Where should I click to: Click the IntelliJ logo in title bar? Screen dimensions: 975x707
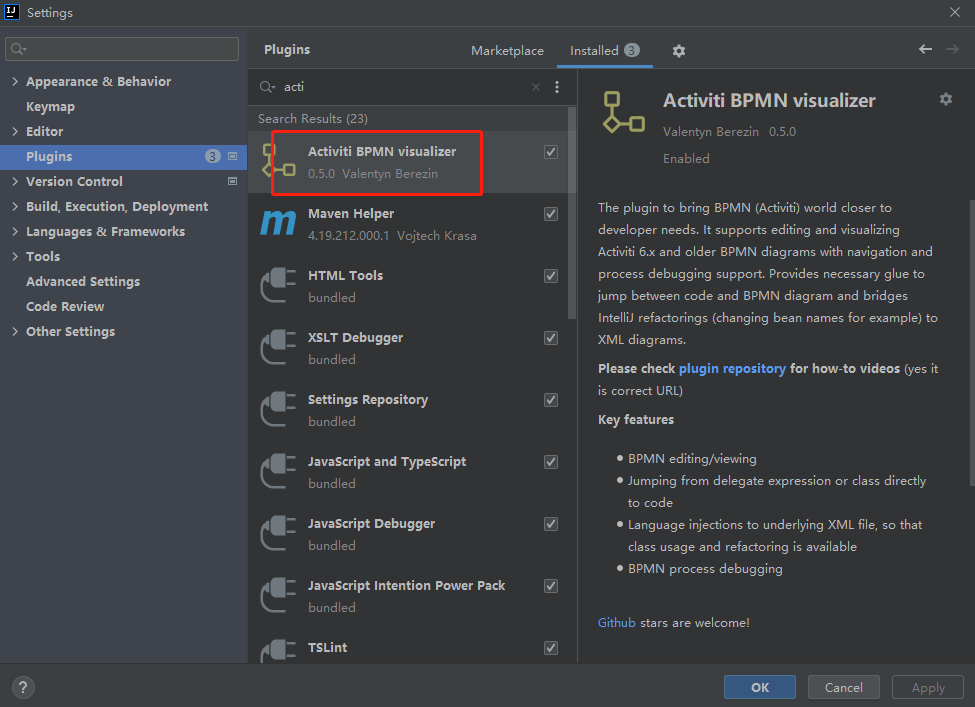tap(12, 12)
